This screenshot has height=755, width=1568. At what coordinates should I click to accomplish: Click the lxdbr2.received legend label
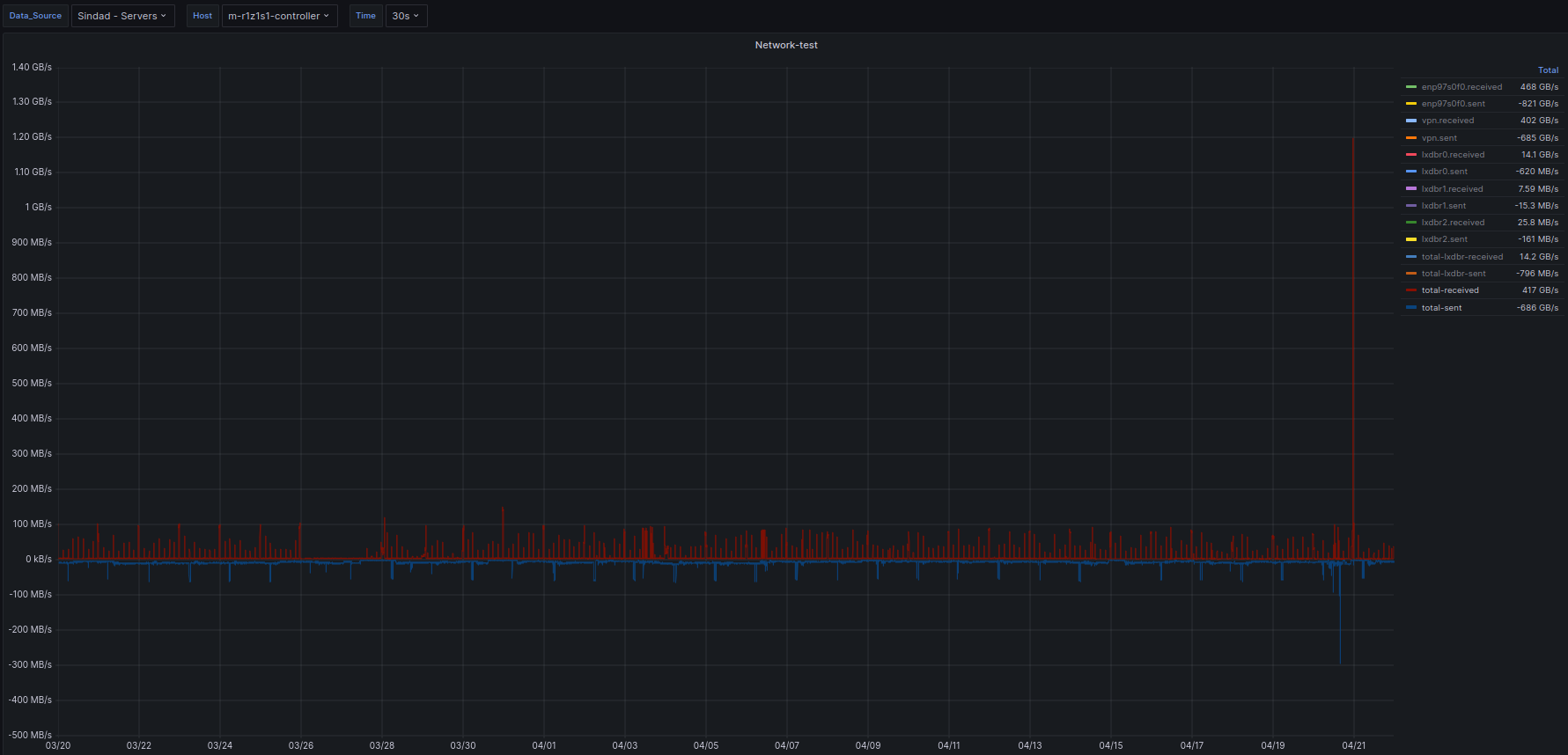(1453, 223)
